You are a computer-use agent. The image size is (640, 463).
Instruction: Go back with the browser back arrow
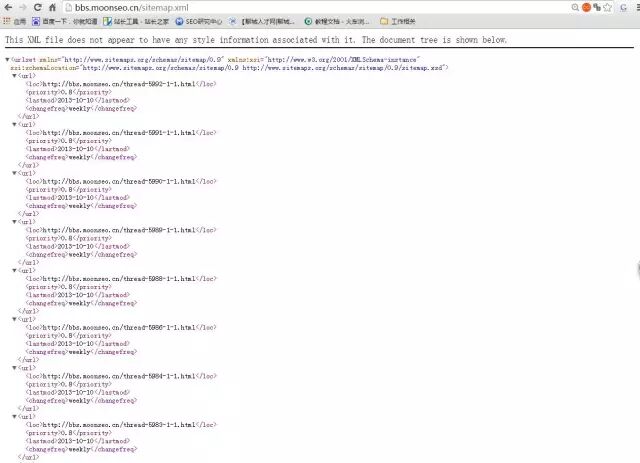8,7
